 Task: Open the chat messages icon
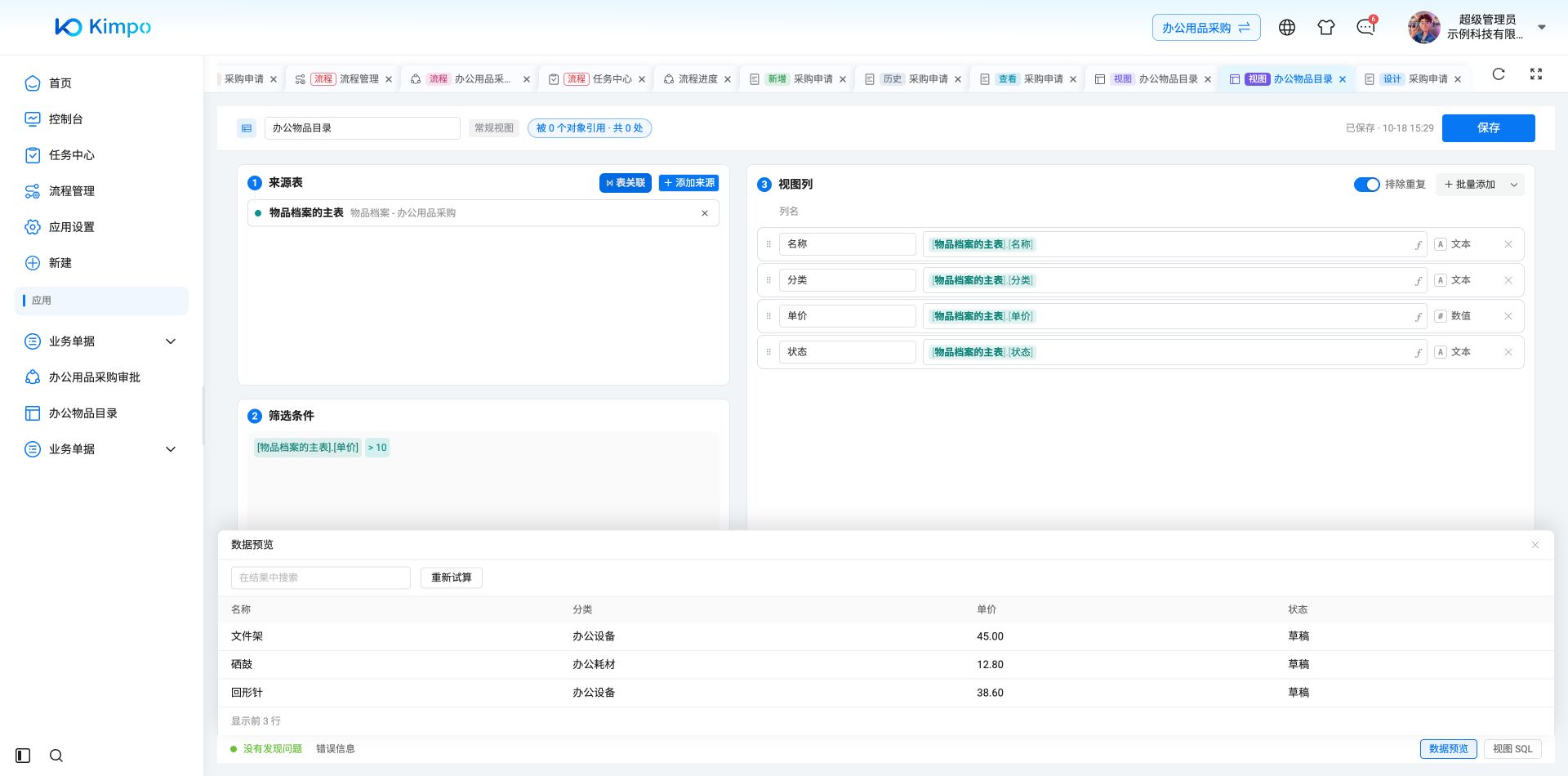(x=1365, y=27)
